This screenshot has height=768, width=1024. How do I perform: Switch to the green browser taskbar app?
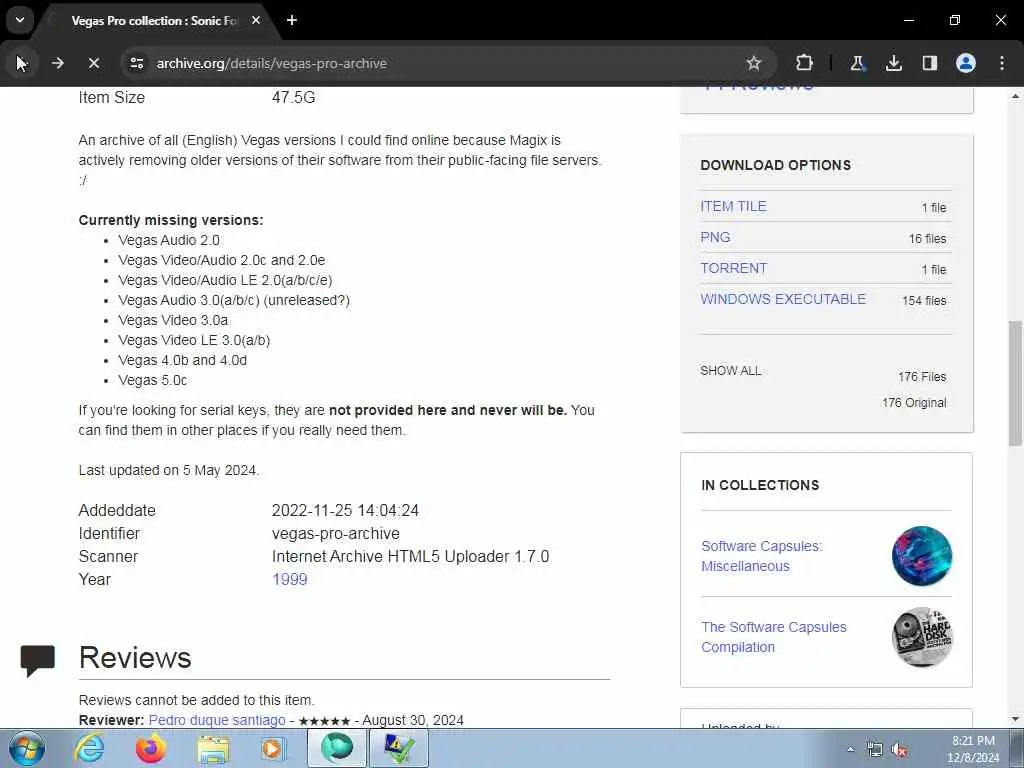337,748
